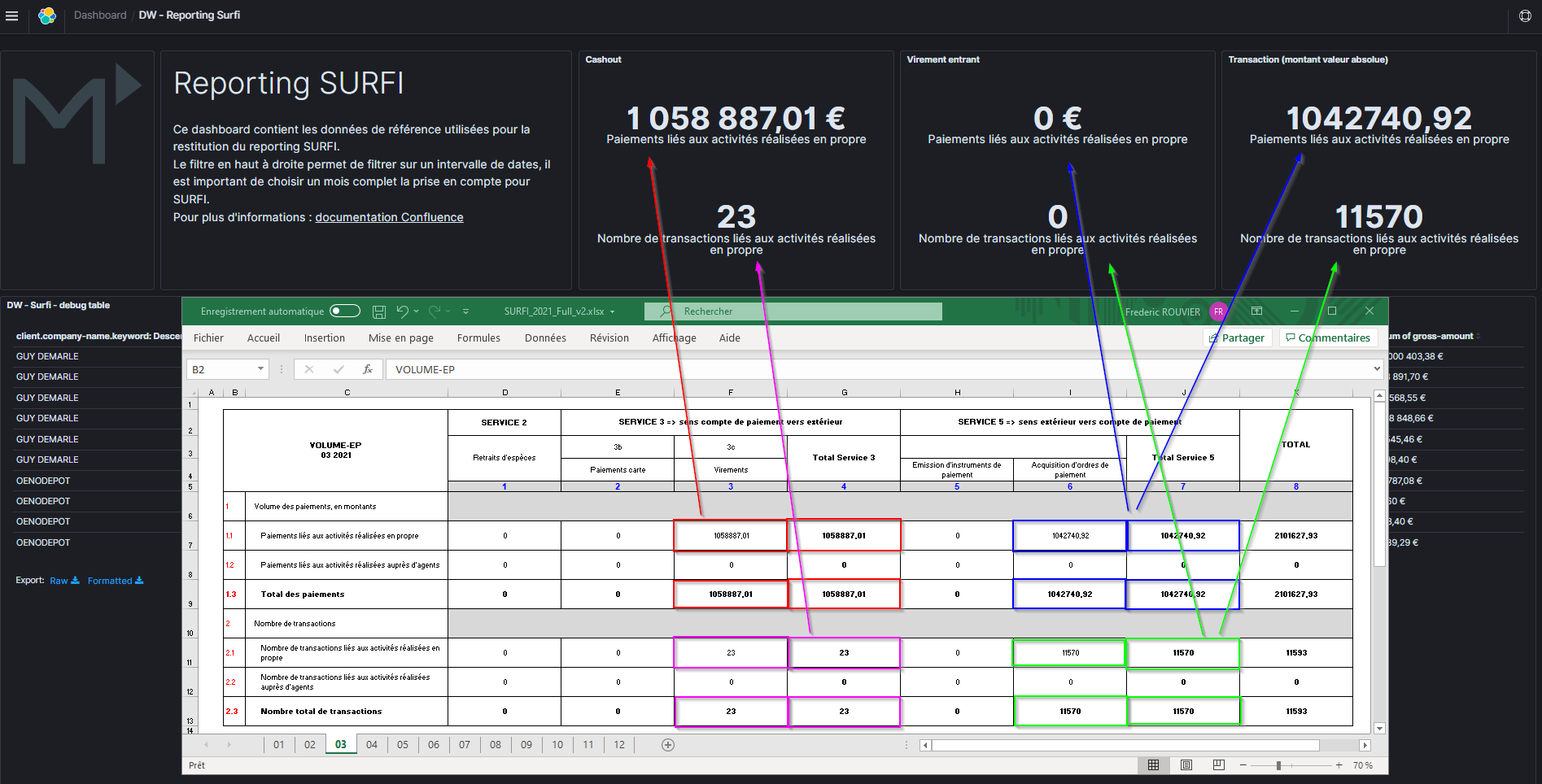The width and height of the screenshot is (1542, 784).
Task: Click the zoom slider in the status bar
Action: coord(1279,765)
